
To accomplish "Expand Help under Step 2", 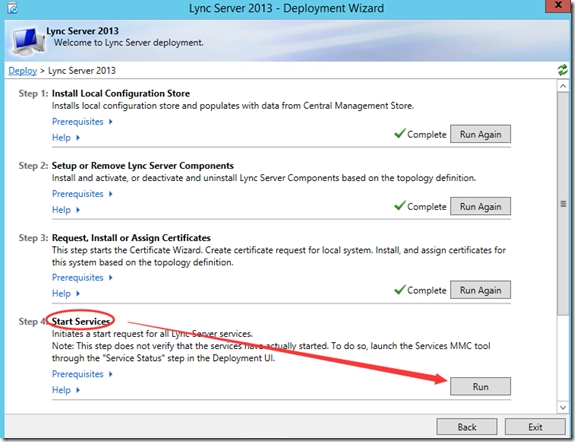I will pyautogui.click(x=66, y=210).
